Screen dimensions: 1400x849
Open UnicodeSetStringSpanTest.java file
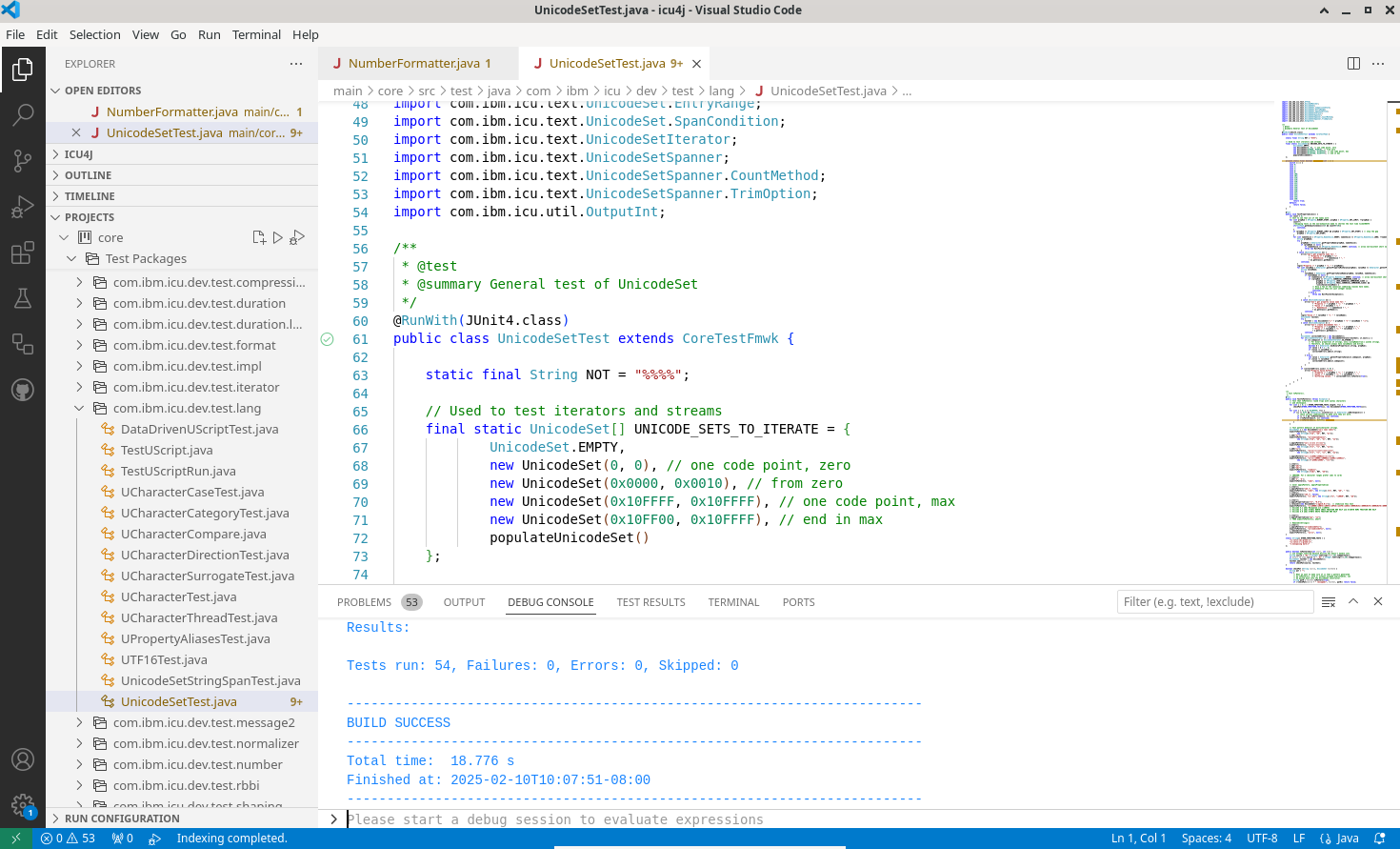click(x=210, y=680)
